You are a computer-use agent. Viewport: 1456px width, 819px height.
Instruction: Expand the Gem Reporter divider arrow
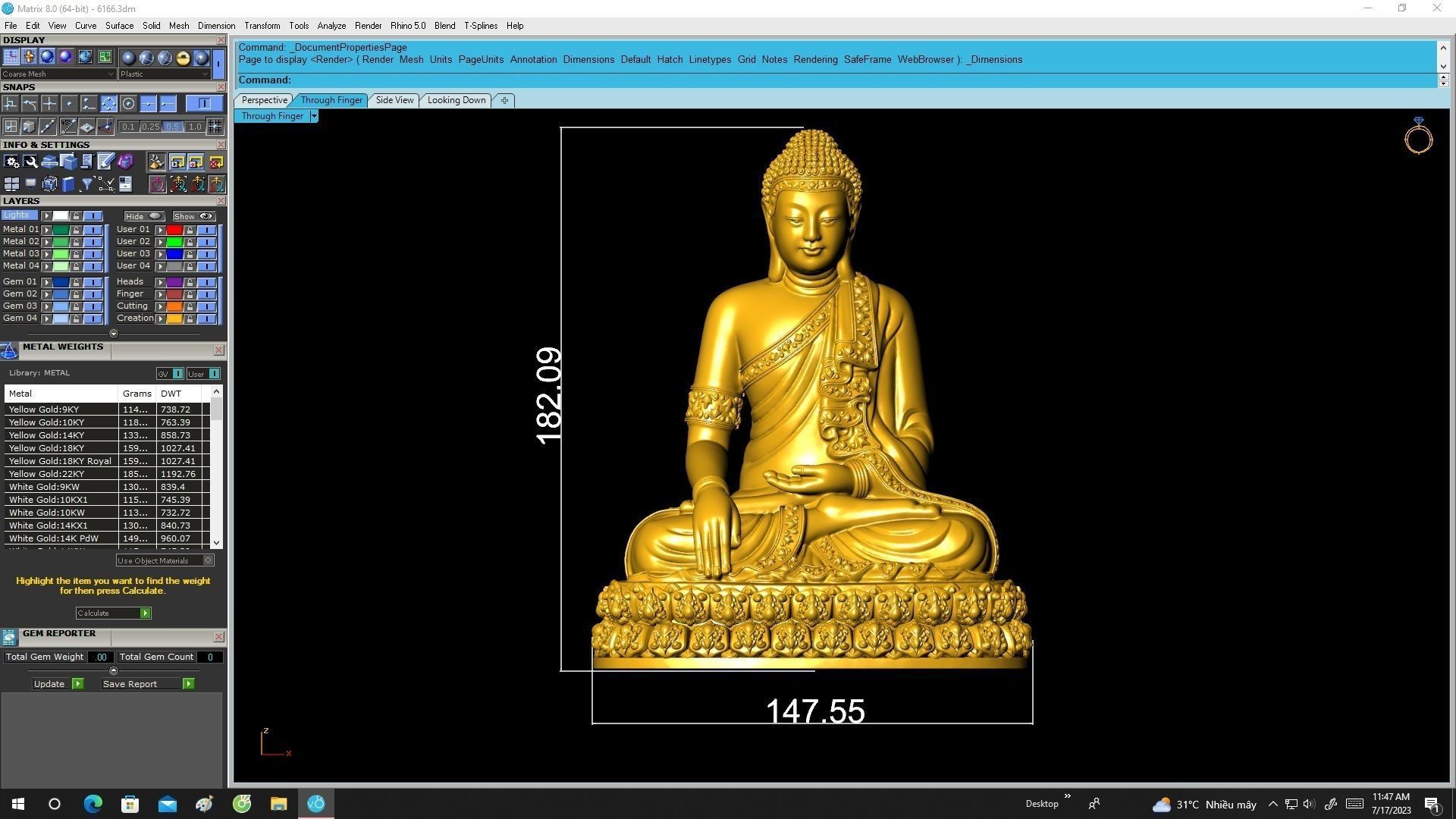[114, 670]
